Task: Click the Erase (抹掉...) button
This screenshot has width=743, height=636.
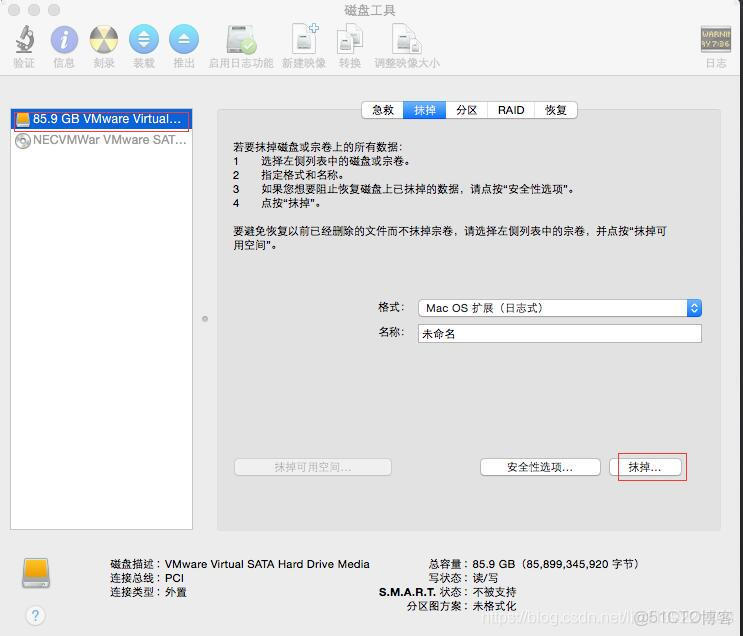Action: pyautogui.click(x=645, y=467)
